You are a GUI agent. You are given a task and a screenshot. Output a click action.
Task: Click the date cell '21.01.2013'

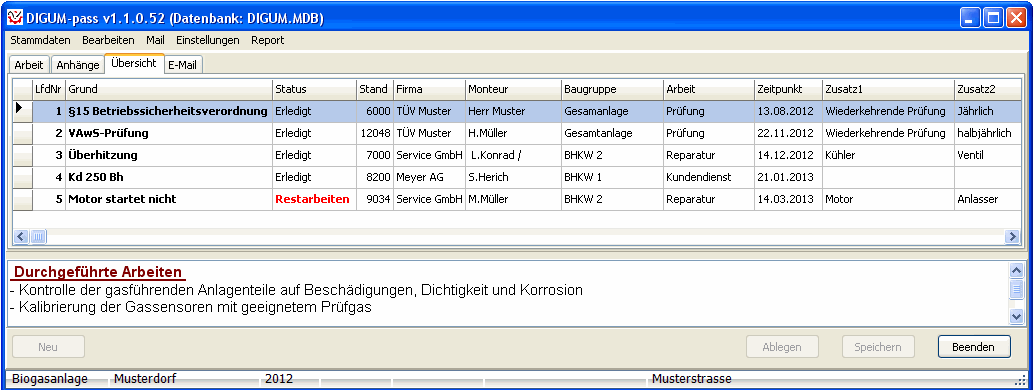pyautogui.click(x=788, y=178)
